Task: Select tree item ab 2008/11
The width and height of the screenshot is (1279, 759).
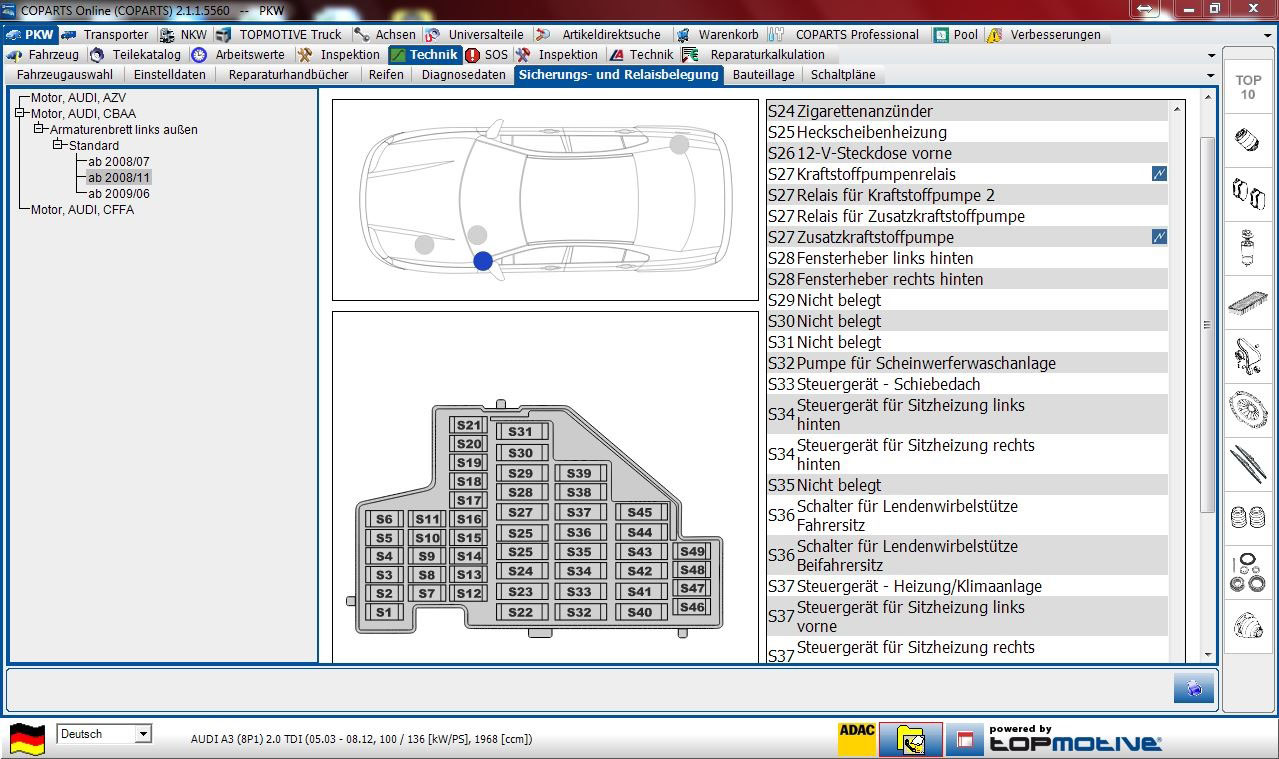Action: pyautogui.click(x=119, y=177)
